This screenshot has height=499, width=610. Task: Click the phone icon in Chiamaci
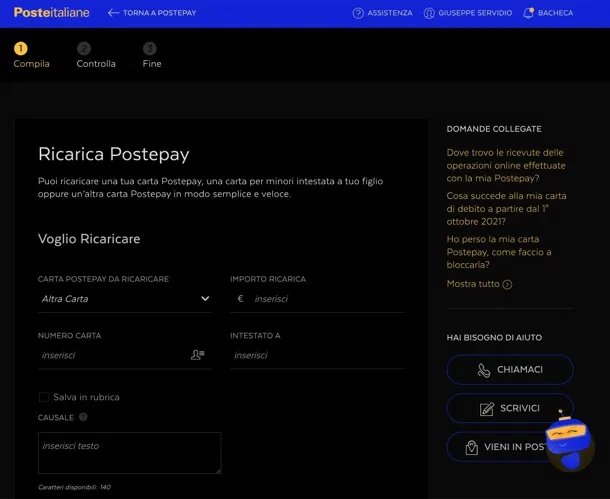pyautogui.click(x=484, y=370)
